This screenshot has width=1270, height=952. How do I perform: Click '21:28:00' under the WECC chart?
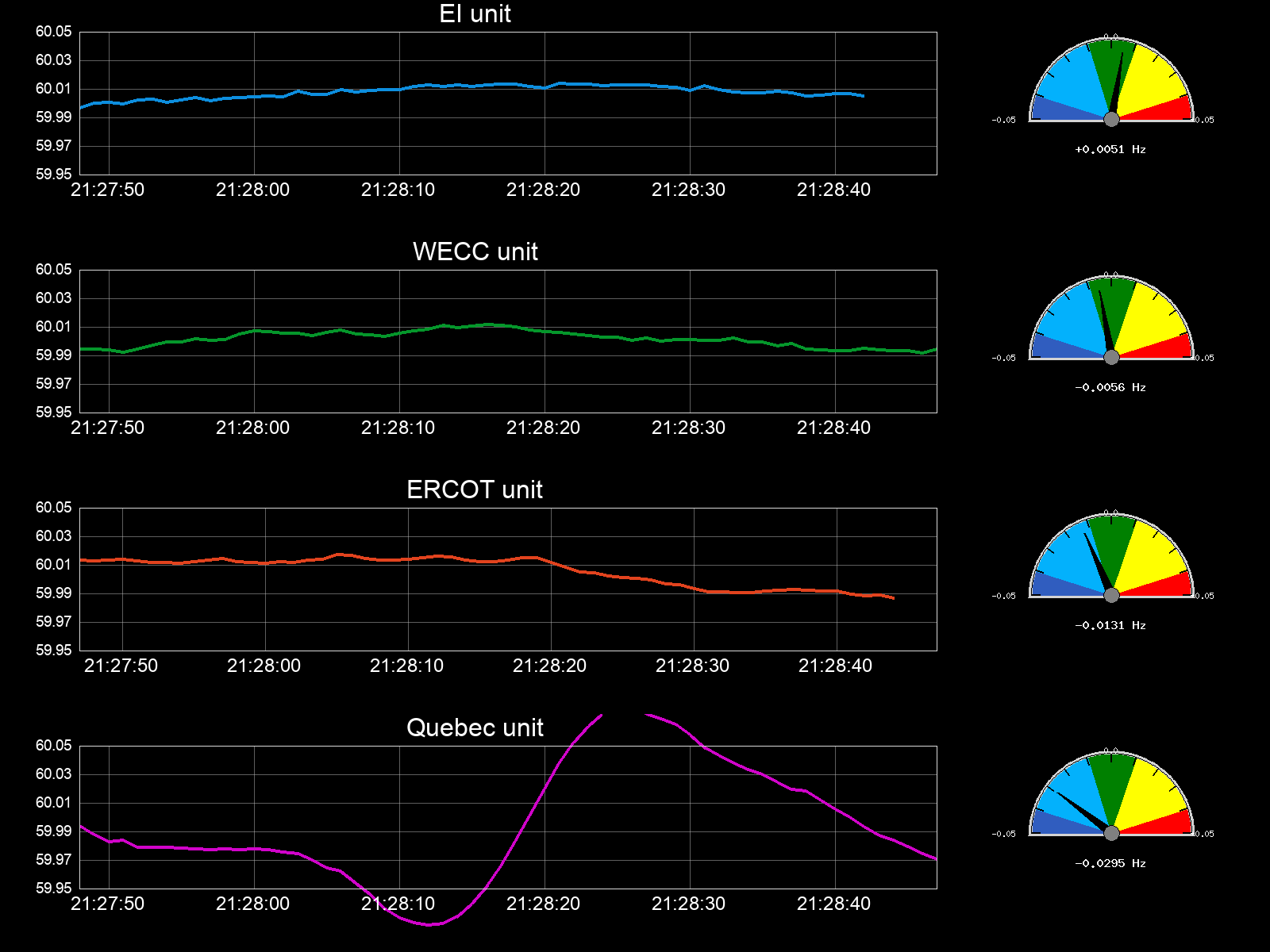pyautogui.click(x=253, y=428)
